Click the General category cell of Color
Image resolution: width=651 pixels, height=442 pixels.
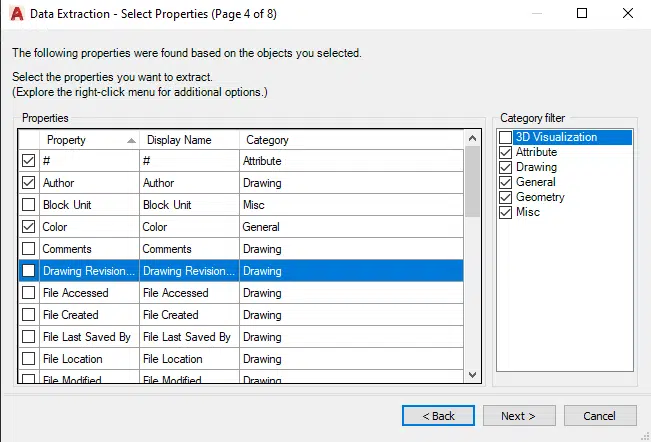point(351,227)
